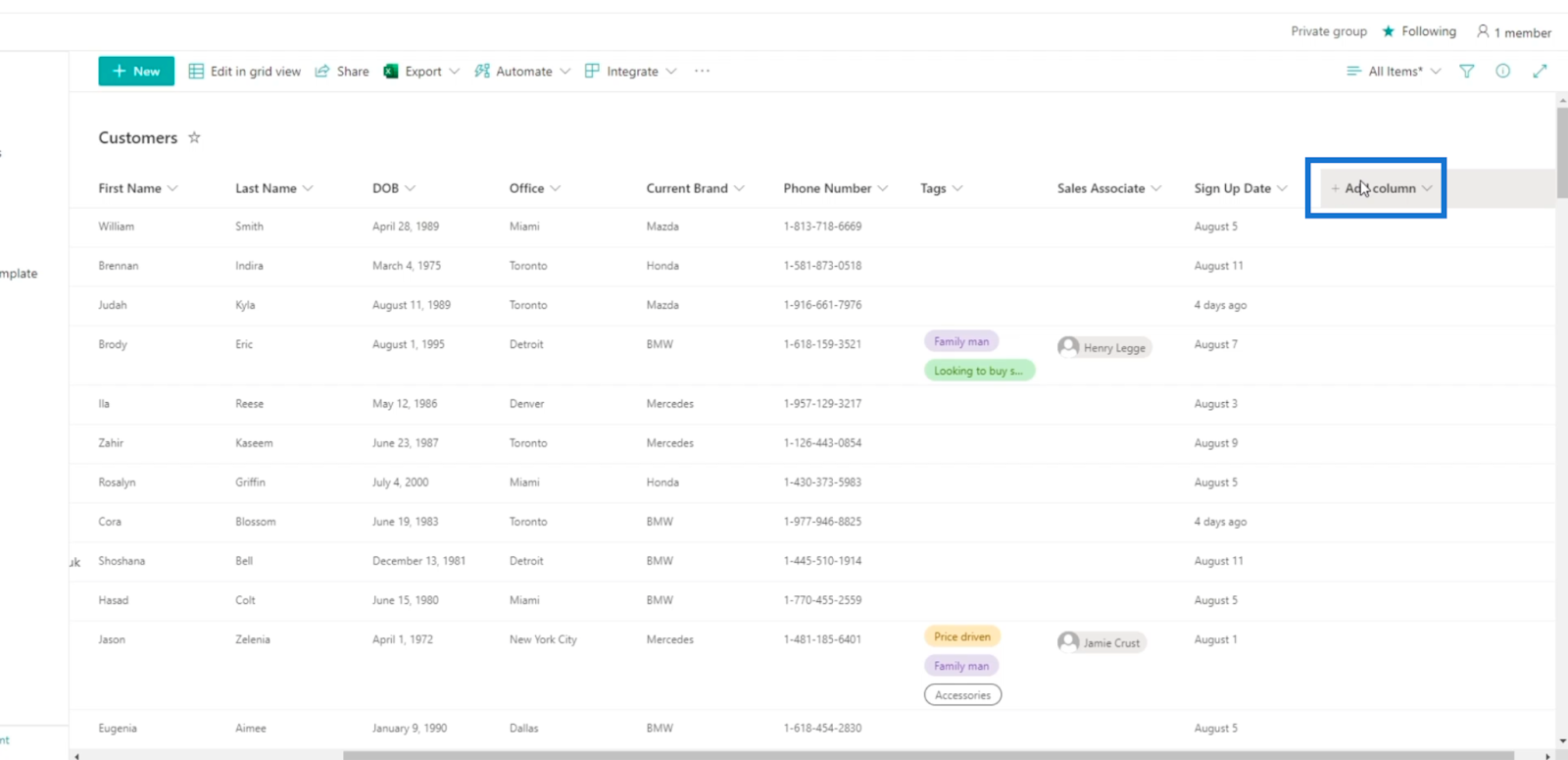The width and height of the screenshot is (1568, 760).
Task: Click the vertical scrollbar thumb
Action: (x=1562, y=154)
